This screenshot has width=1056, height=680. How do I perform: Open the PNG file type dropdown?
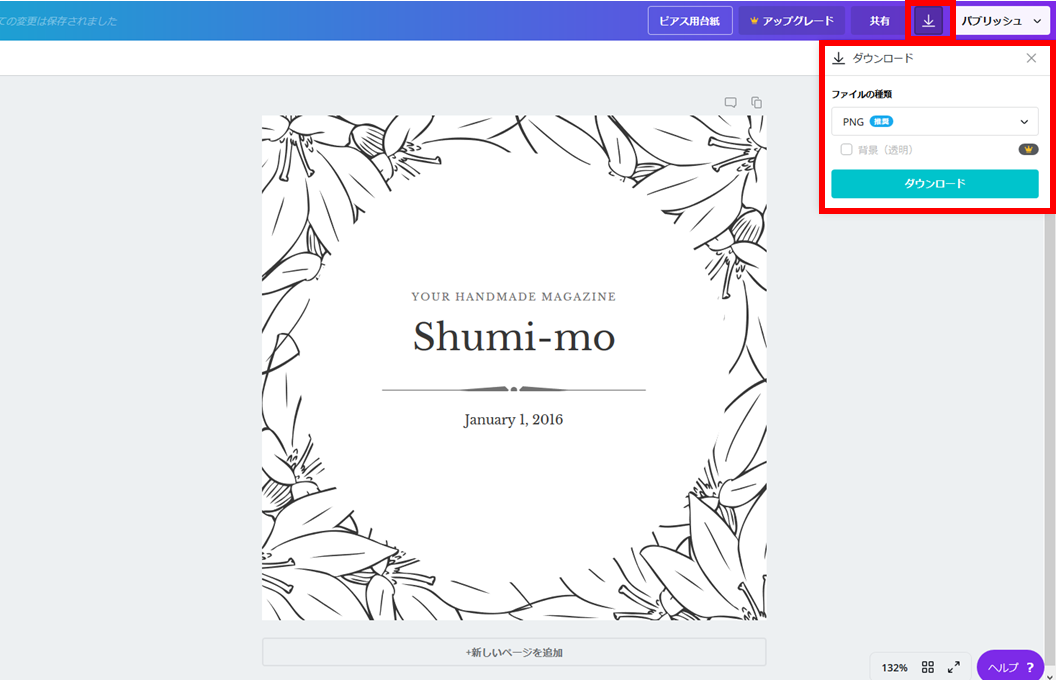pos(934,122)
